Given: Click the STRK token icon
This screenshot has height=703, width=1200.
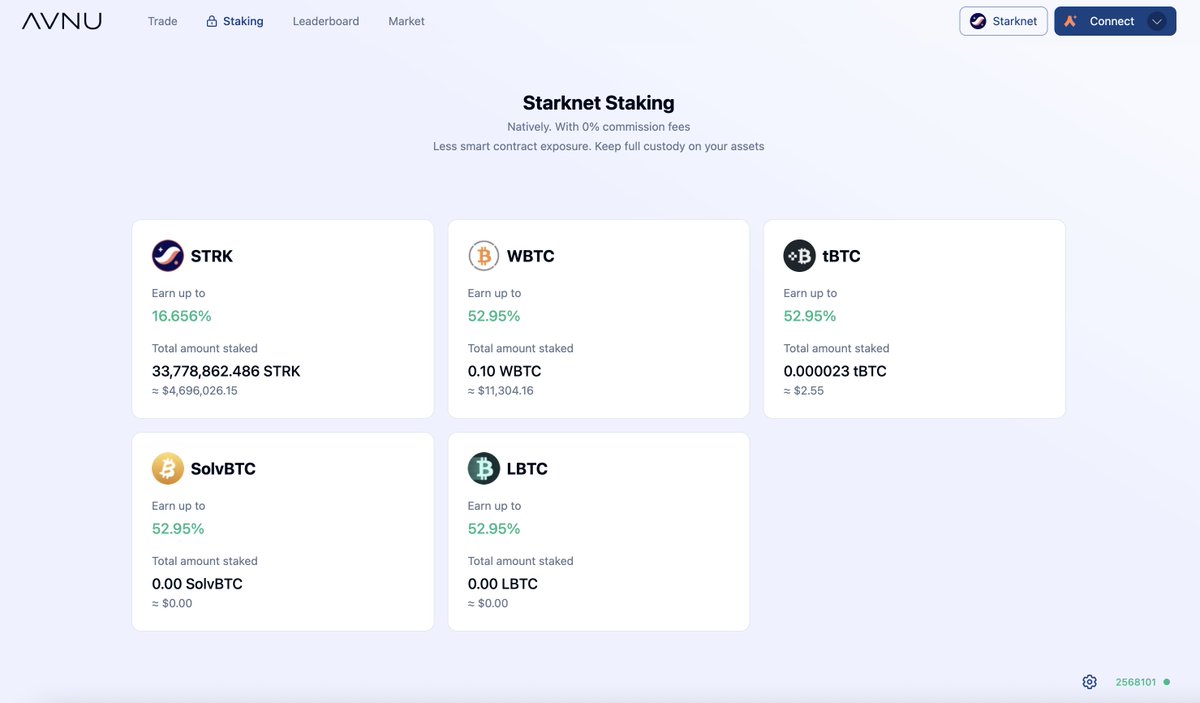Looking at the screenshot, I should tap(168, 256).
